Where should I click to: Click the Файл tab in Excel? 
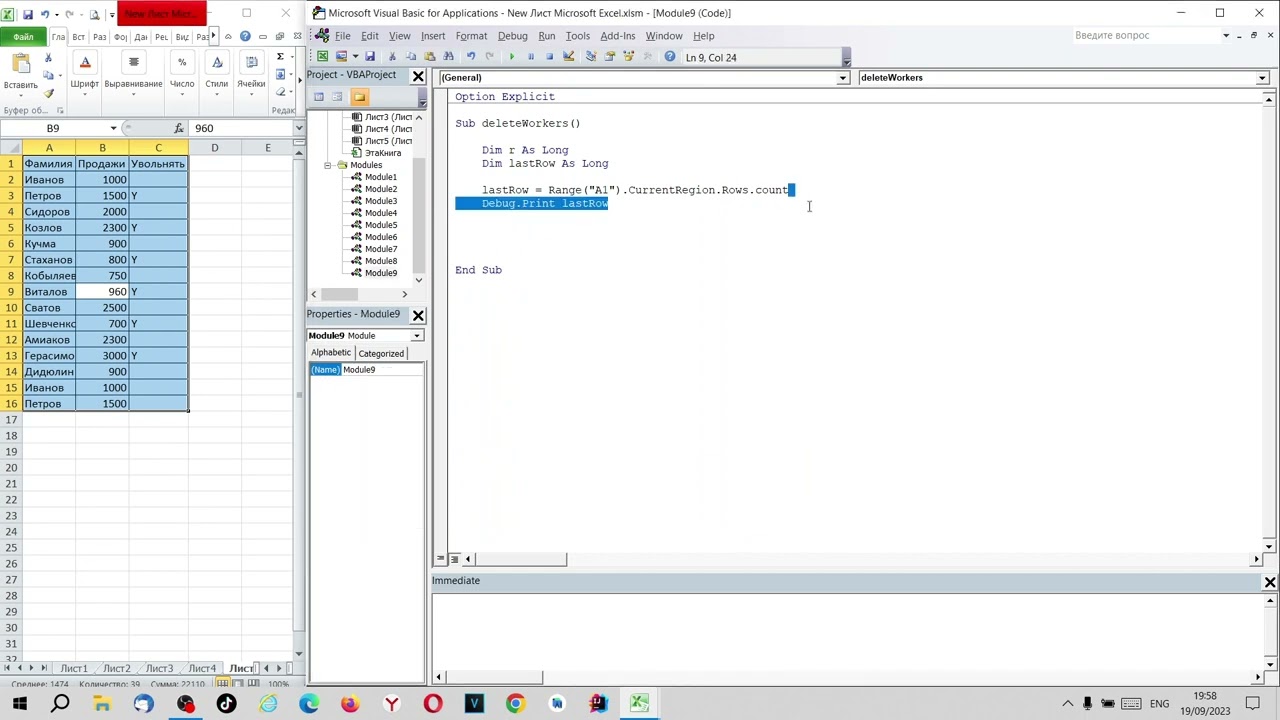[x=23, y=37]
